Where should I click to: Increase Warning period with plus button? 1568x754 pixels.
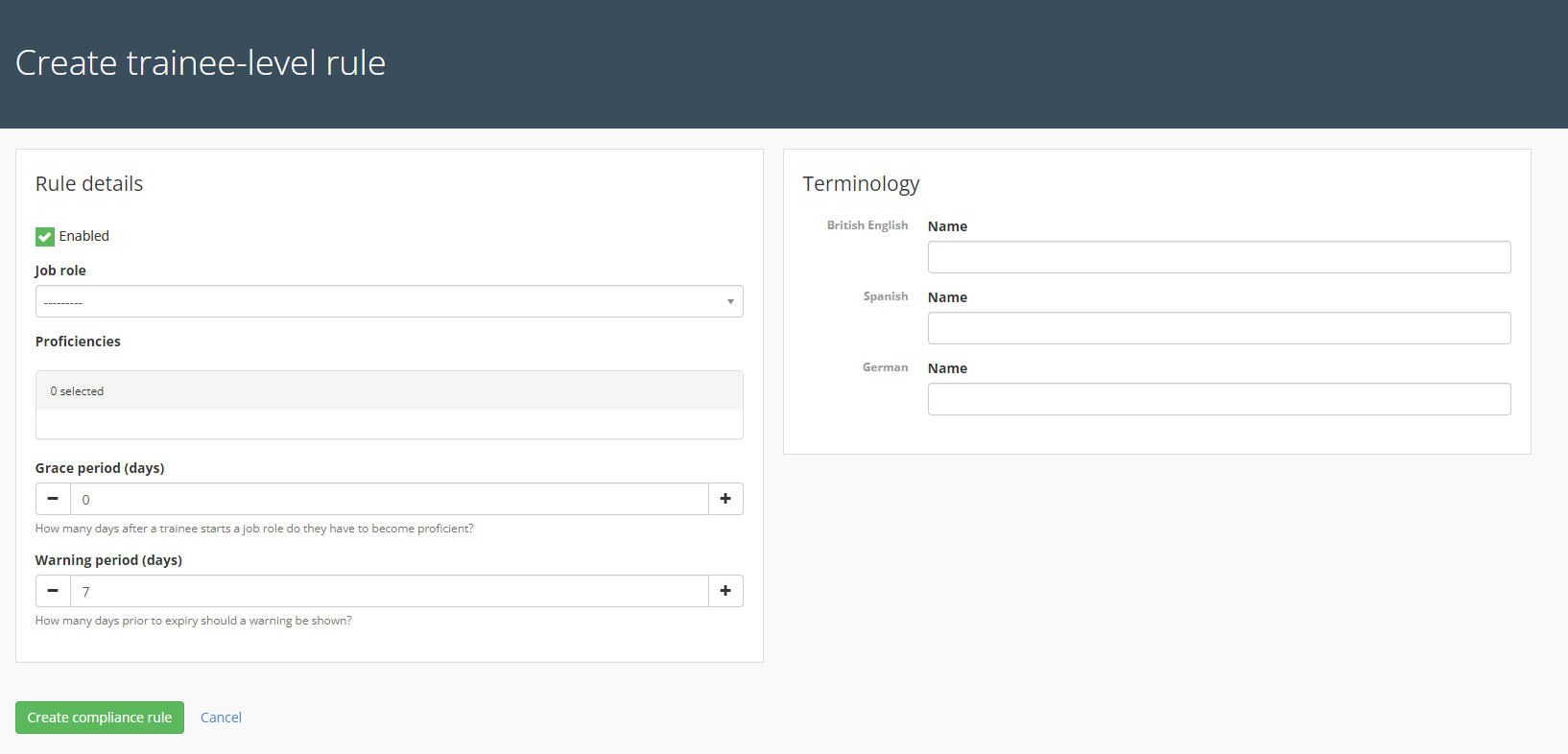[725, 591]
